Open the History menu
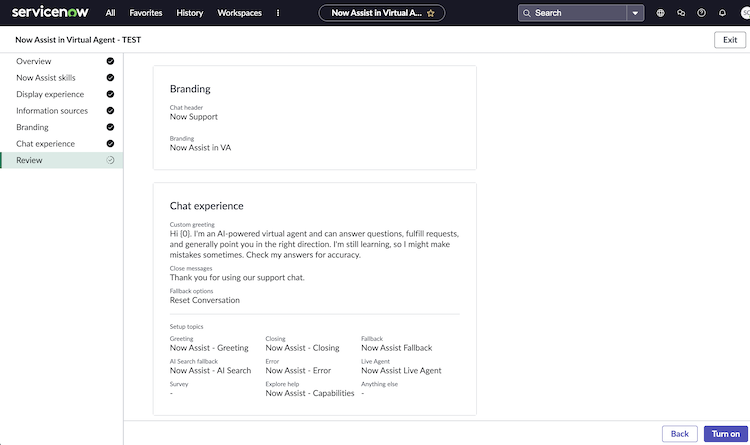The width and height of the screenshot is (750, 445). pyautogui.click(x=190, y=13)
